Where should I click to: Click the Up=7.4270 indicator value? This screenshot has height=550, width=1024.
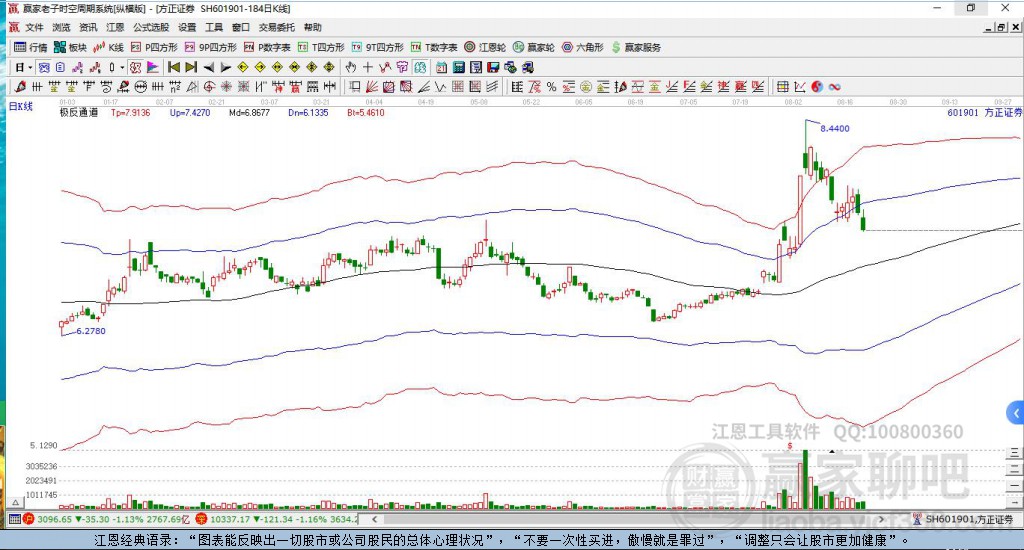click(189, 112)
